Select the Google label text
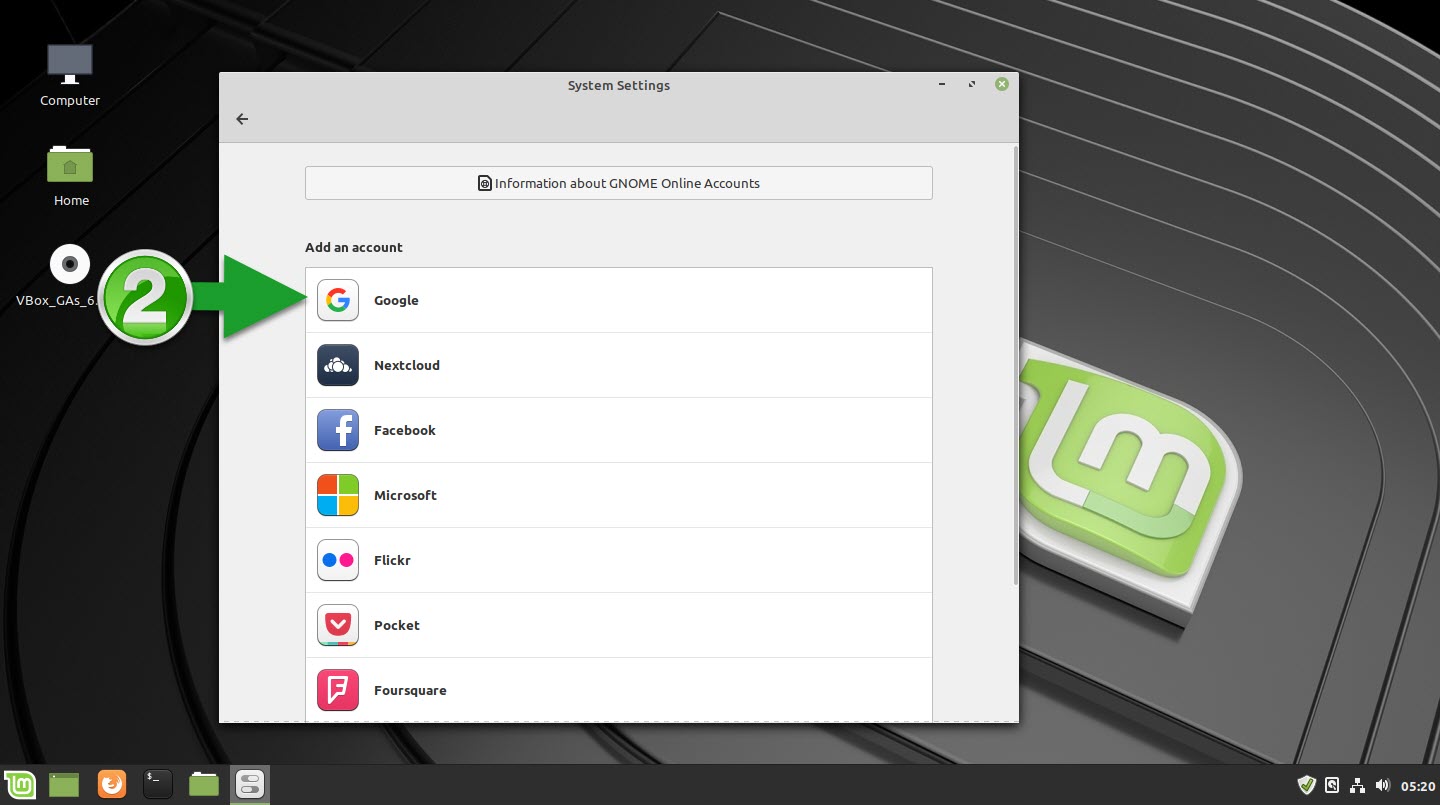 (x=396, y=300)
